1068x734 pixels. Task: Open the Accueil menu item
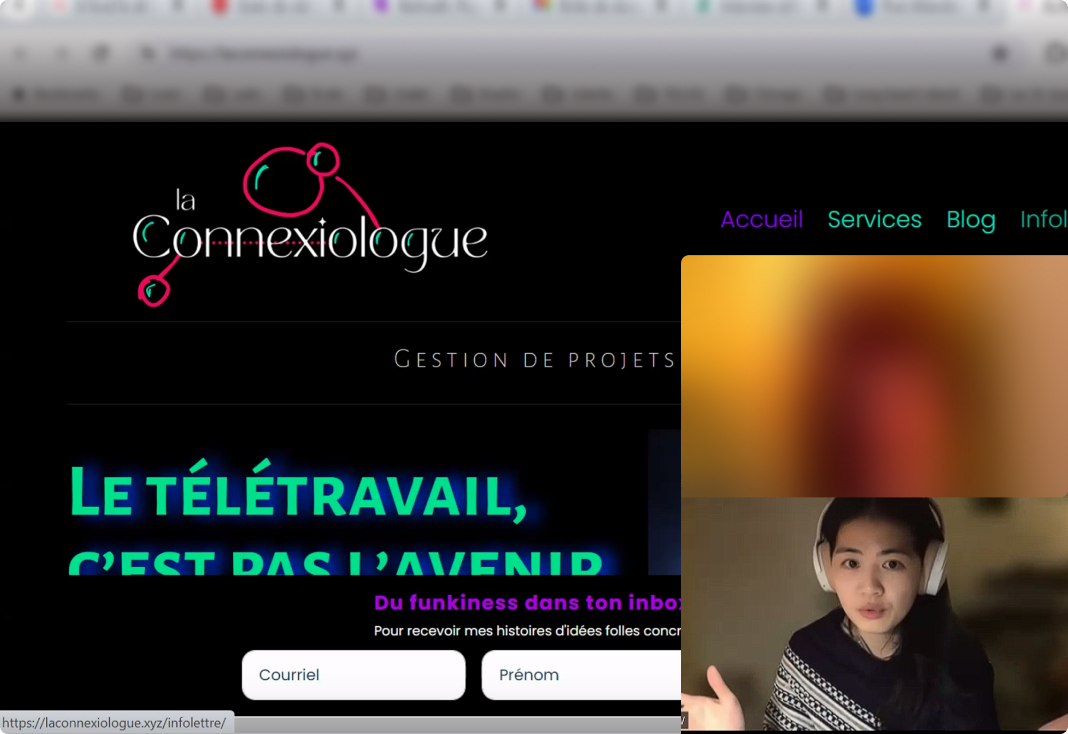761,219
